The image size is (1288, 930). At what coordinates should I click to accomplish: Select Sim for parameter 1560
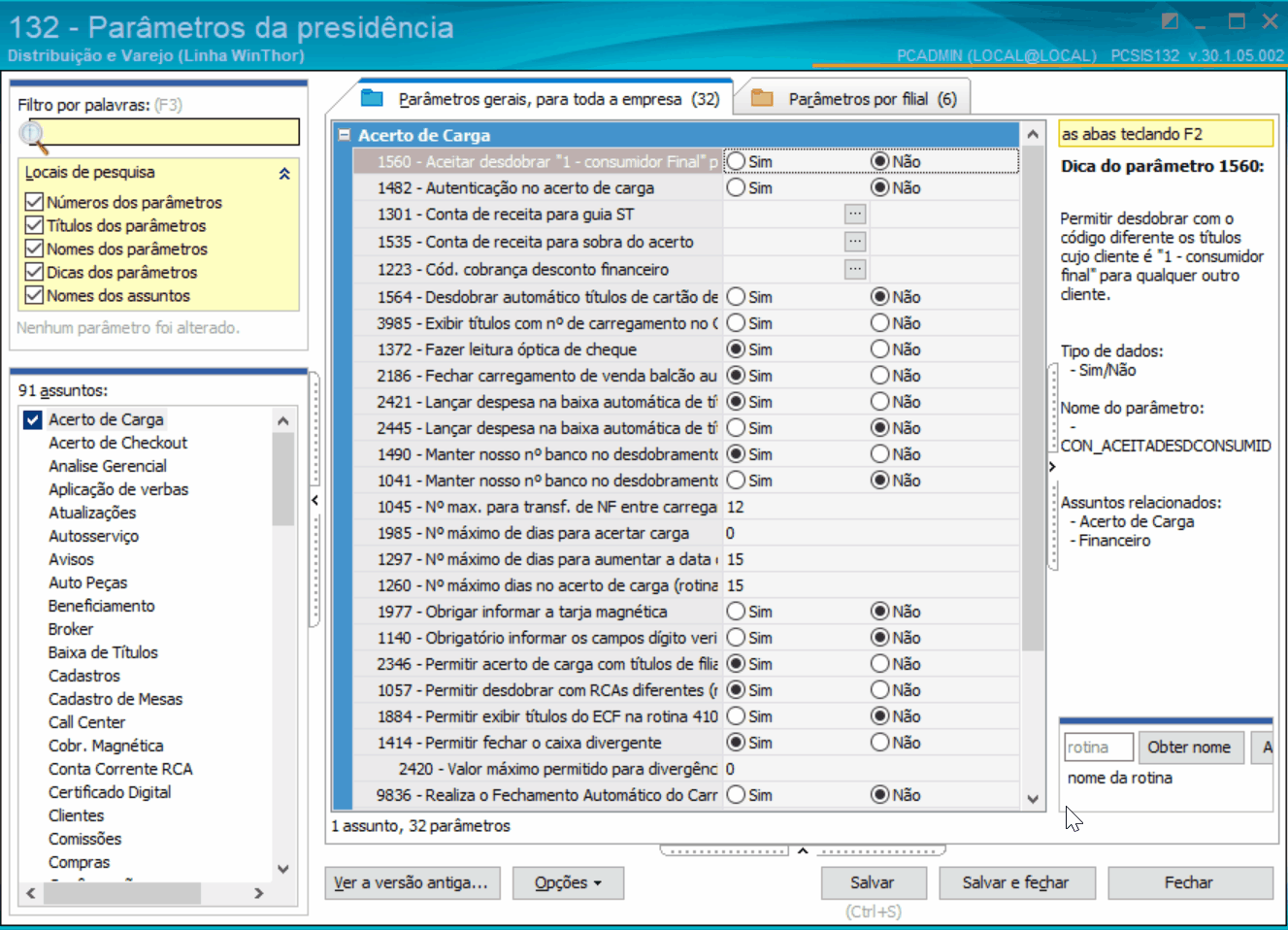[737, 161]
